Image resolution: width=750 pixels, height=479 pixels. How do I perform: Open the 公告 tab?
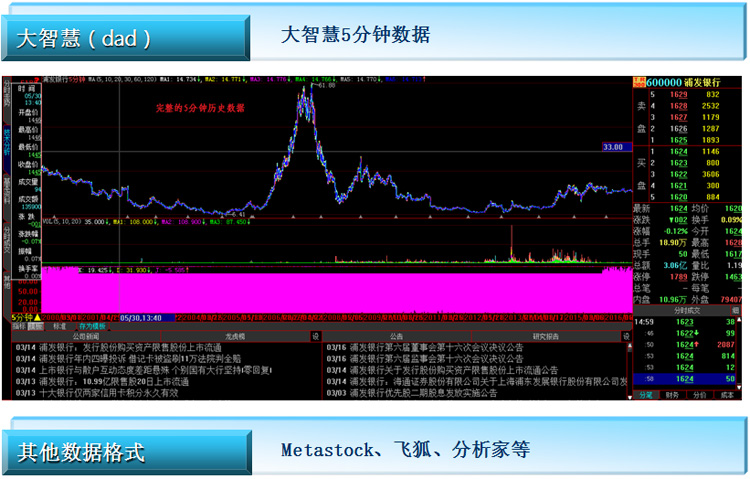point(397,336)
